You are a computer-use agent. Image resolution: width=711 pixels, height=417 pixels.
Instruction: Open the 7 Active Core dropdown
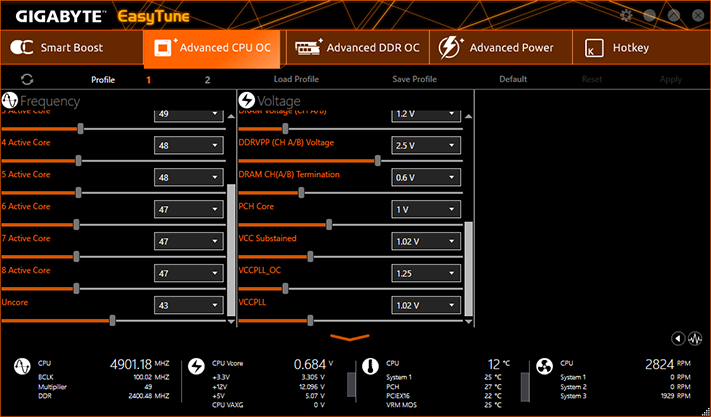click(x=188, y=241)
